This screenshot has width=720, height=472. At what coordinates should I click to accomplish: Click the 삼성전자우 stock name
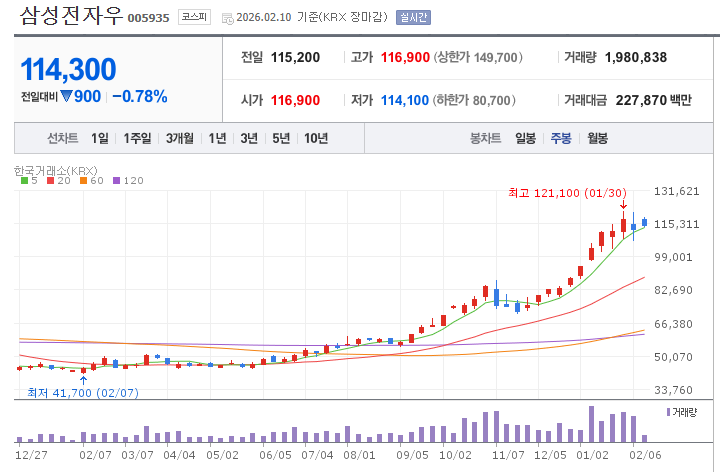70,17
